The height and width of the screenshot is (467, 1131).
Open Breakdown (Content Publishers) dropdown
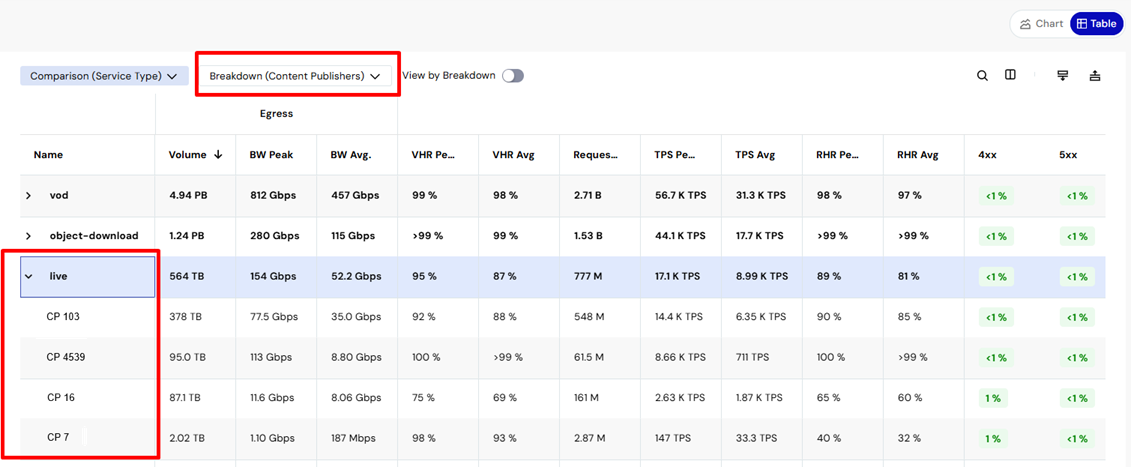[x=295, y=76]
